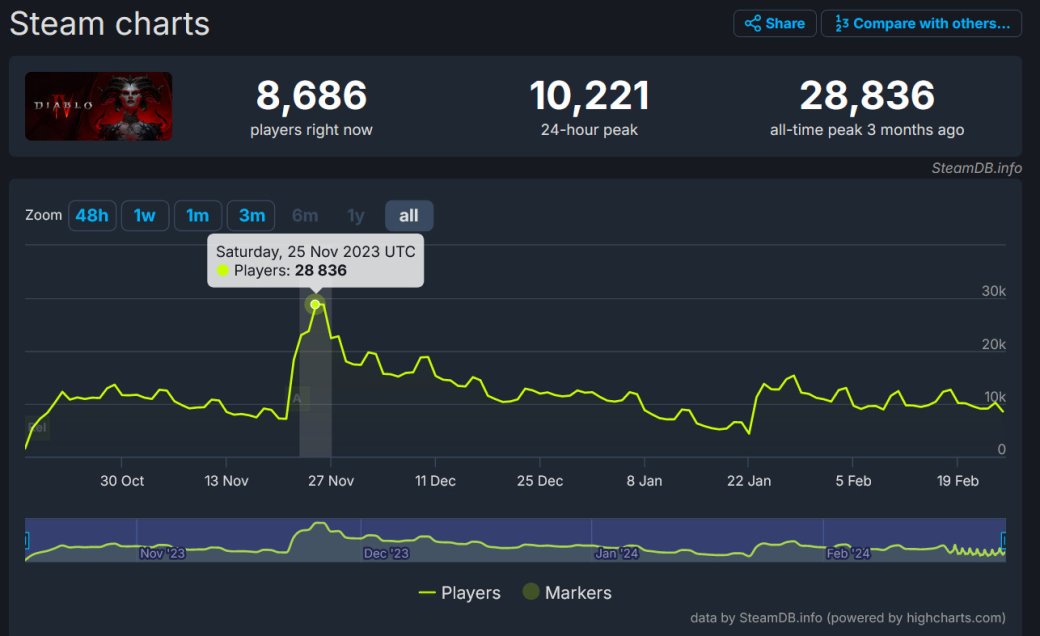The height and width of the screenshot is (636, 1040).
Task: Click the 30 Oct axis label
Action: [x=122, y=481]
